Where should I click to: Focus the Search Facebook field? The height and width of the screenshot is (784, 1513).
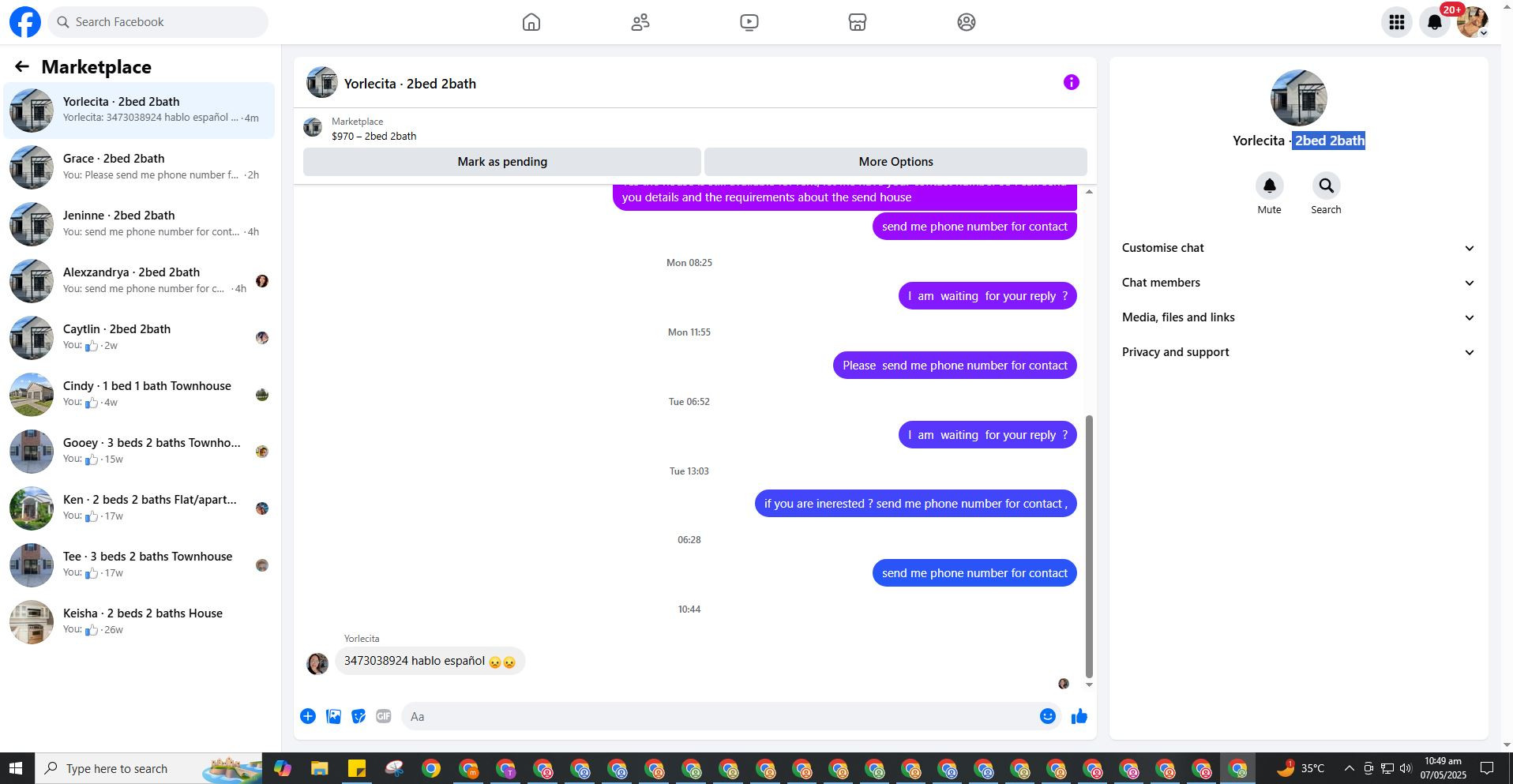[158, 22]
